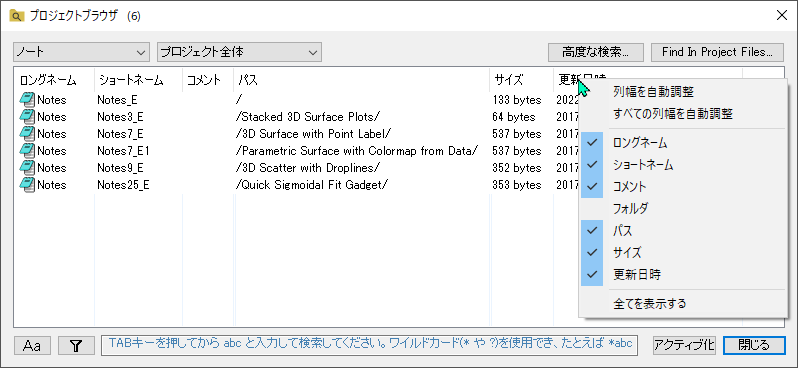Click the Notes icon in the Notes_E row

pyautogui.click(x=27, y=100)
